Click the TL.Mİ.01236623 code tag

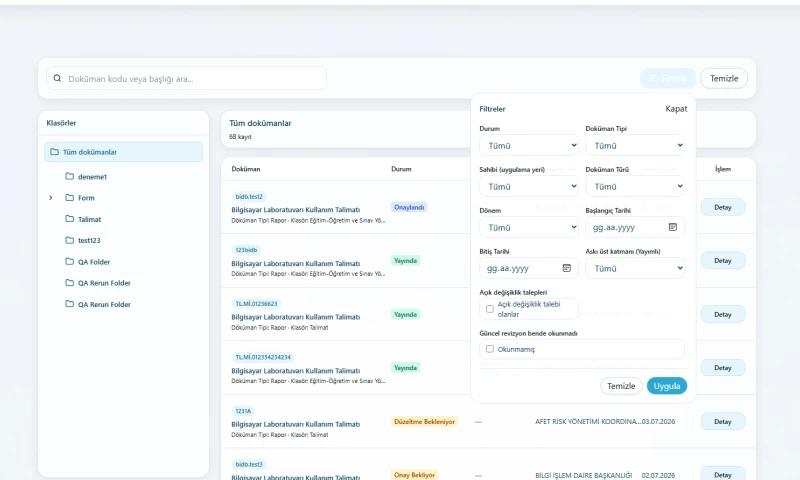click(256, 304)
